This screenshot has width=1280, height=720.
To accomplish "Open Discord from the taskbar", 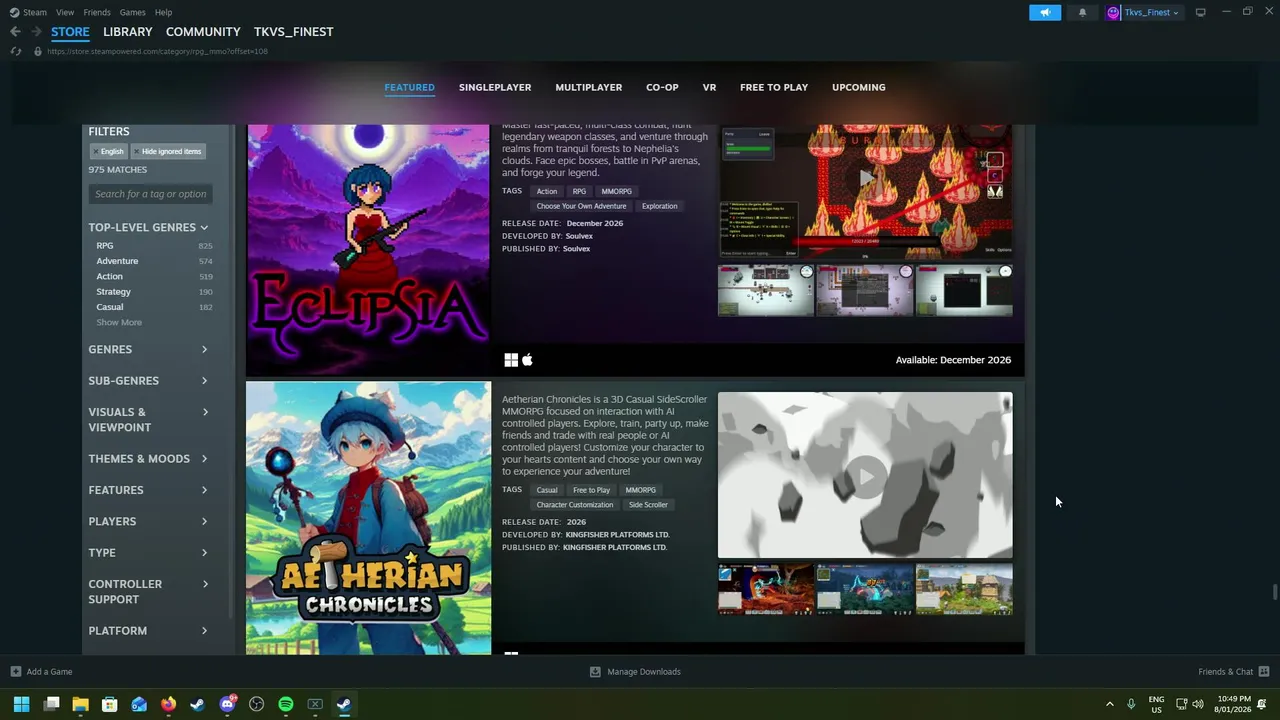I will click(227, 704).
